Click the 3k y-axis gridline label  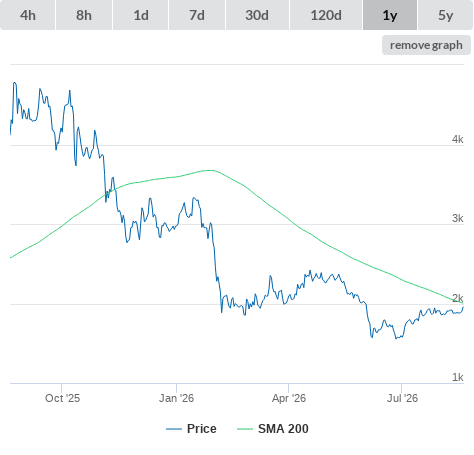(x=457, y=218)
